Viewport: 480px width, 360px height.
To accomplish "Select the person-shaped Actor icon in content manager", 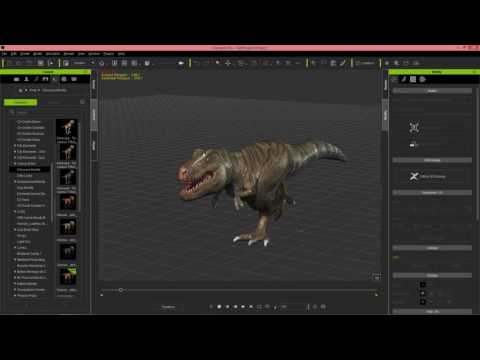I will point(26,79).
